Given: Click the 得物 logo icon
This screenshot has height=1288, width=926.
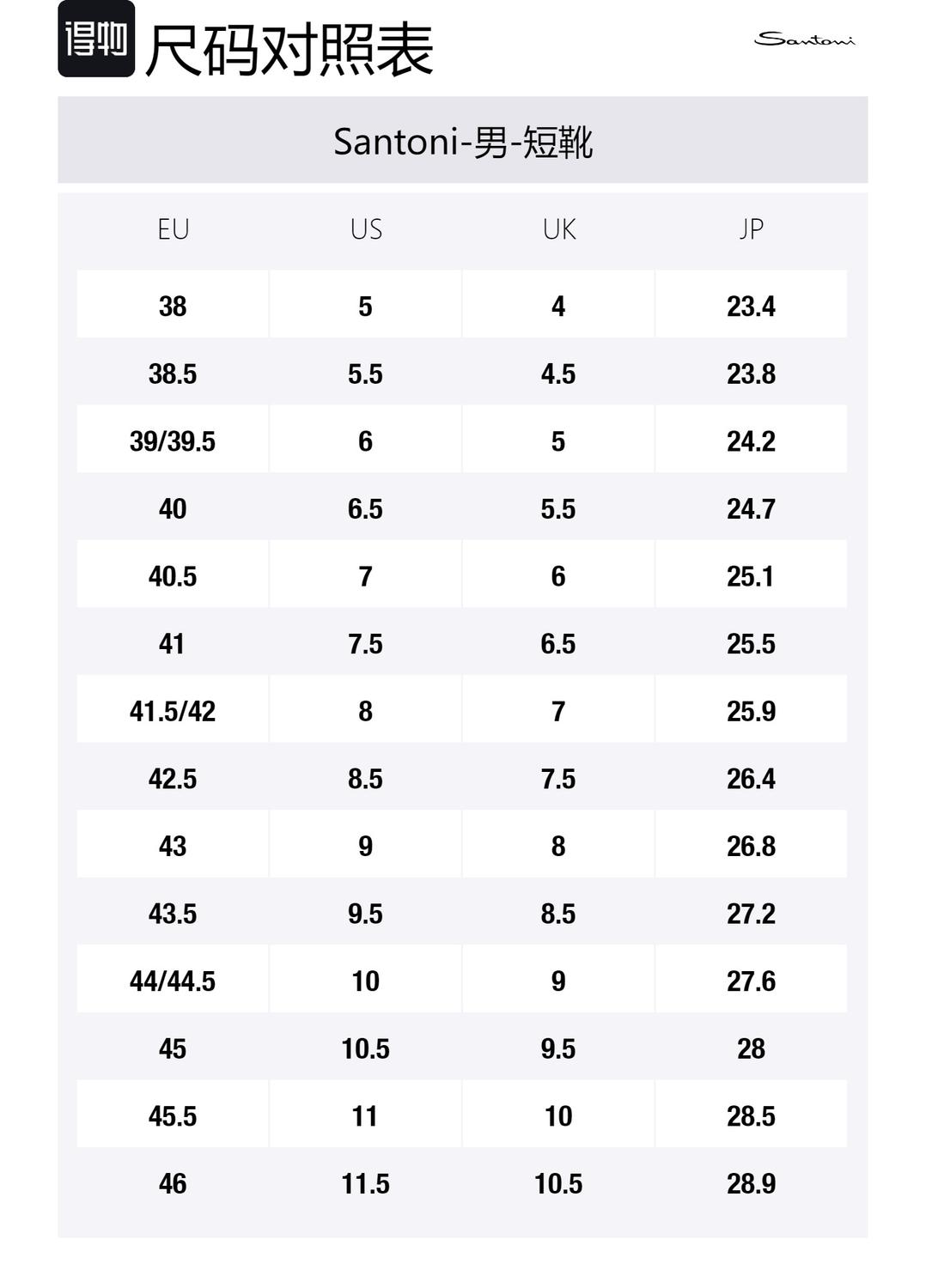Looking at the screenshot, I should 96,39.
